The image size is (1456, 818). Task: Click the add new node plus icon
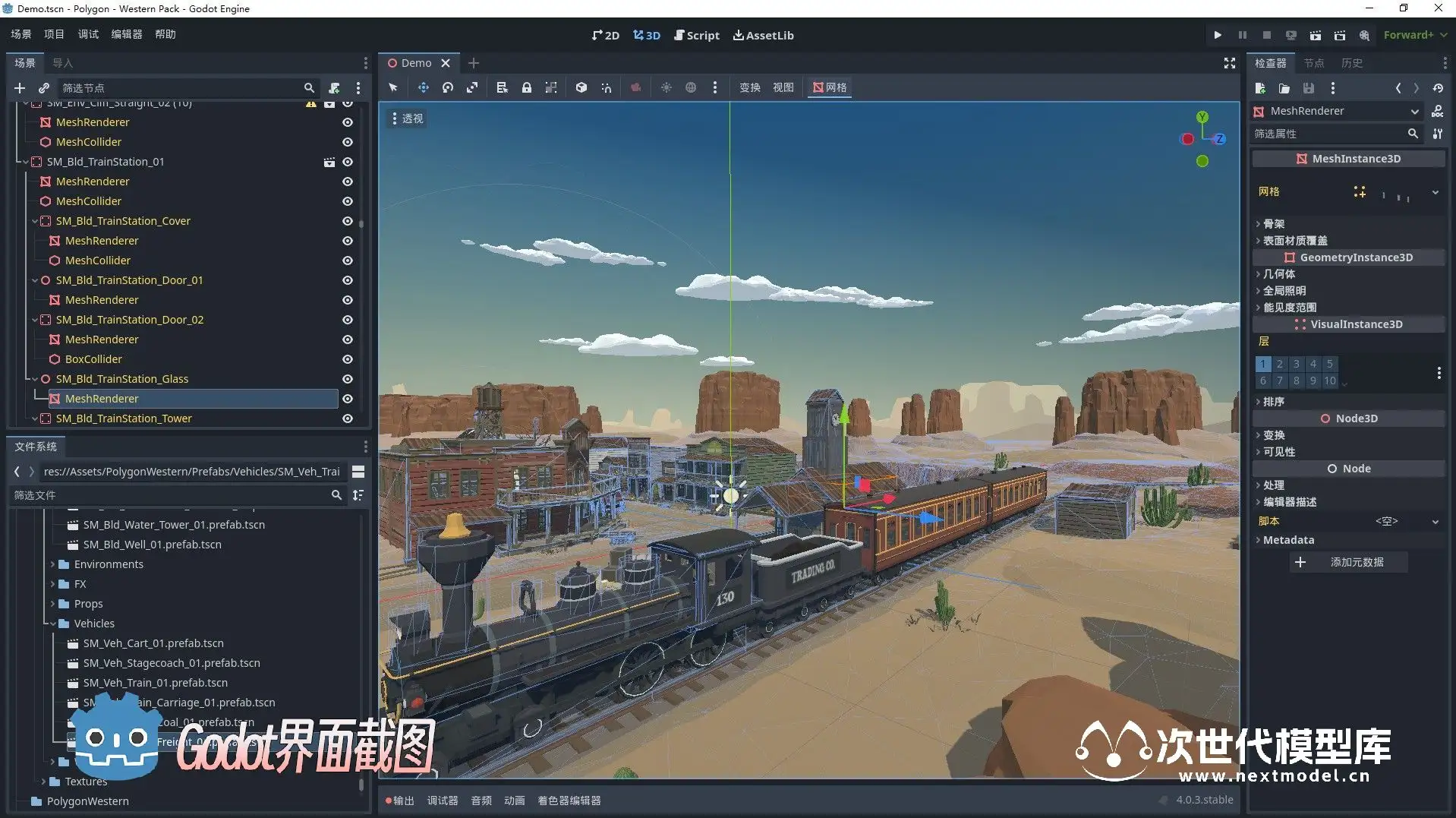[x=20, y=88]
